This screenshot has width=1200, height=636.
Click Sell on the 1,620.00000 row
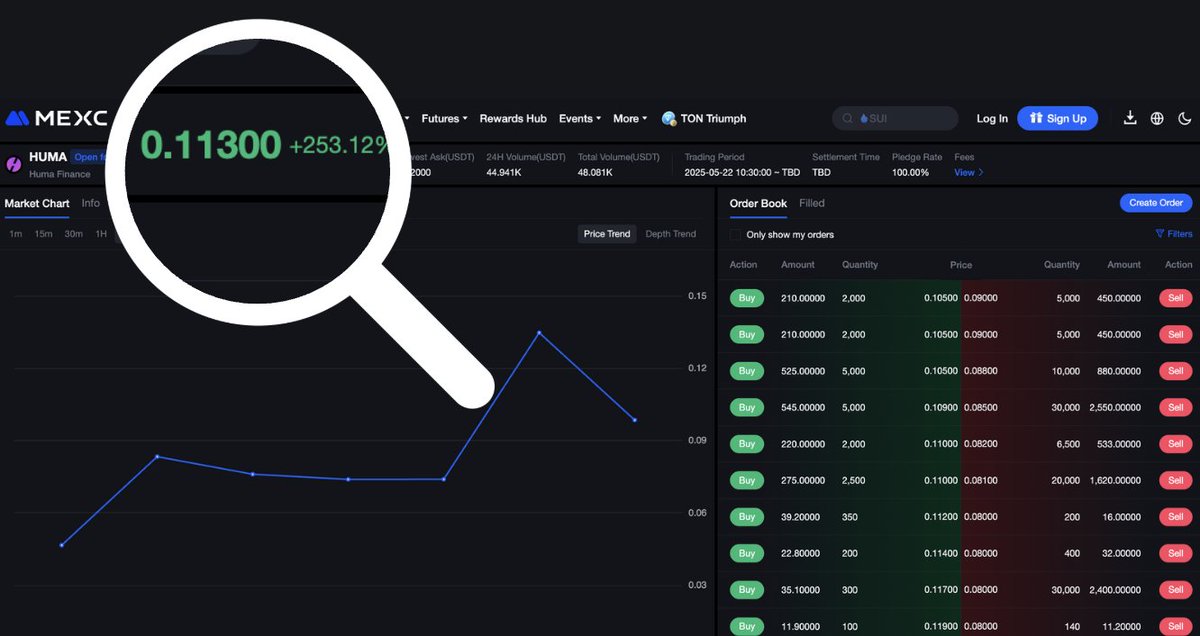[x=1176, y=480]
